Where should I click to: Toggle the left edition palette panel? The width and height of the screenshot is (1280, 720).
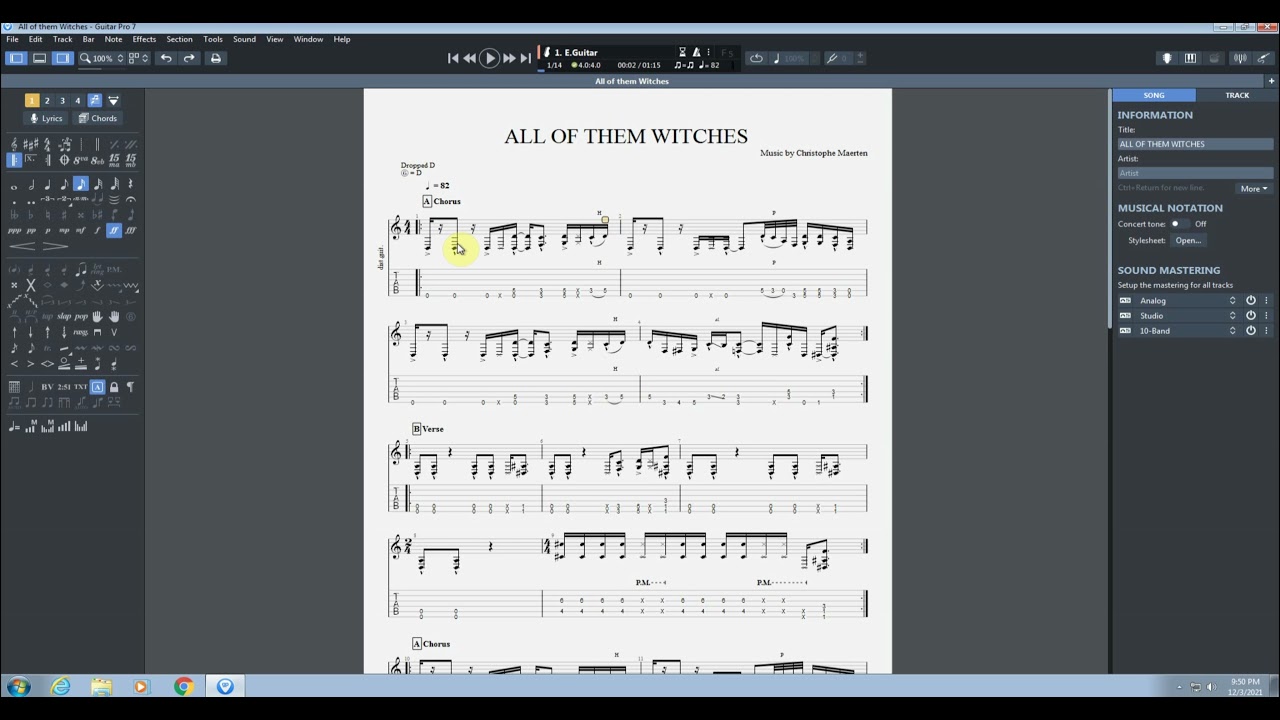coord(16,58)
